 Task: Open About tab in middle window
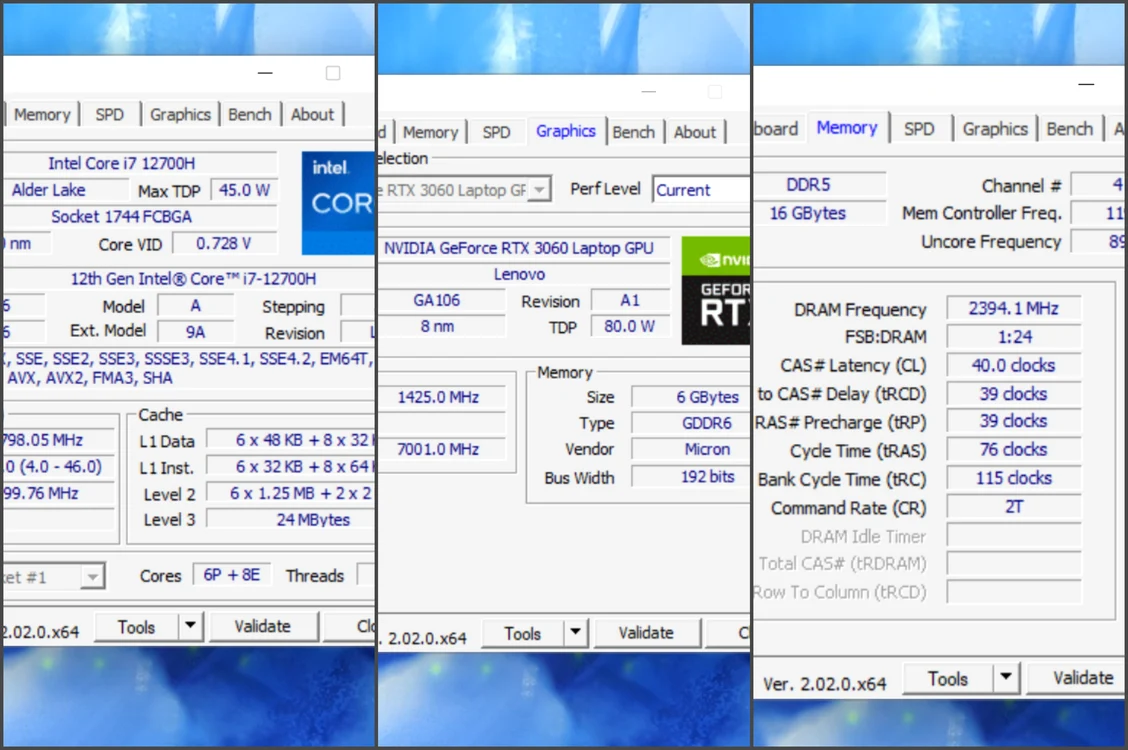(695, 132)
